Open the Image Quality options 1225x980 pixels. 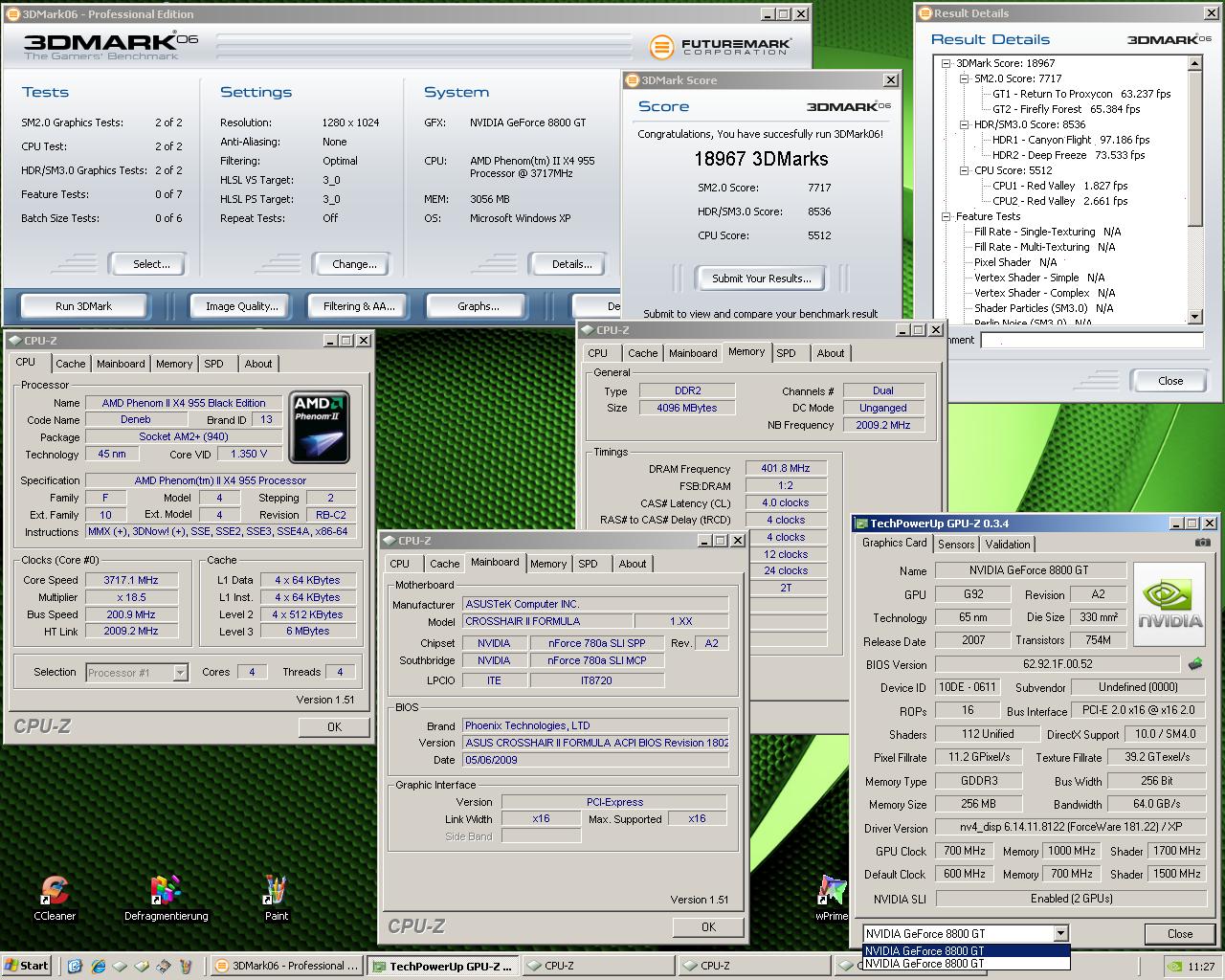pos(241,306)
